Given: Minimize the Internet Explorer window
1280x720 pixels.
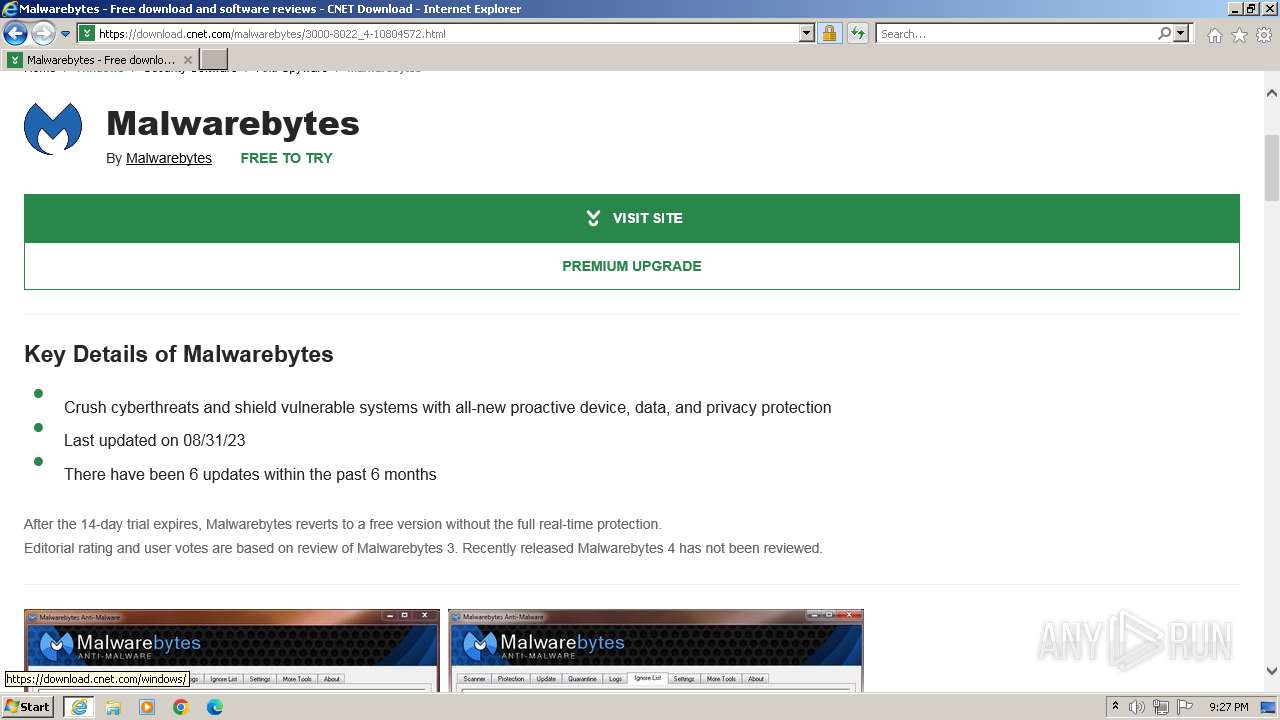Looking at the screenshot, I should [x=1234, y=8].
